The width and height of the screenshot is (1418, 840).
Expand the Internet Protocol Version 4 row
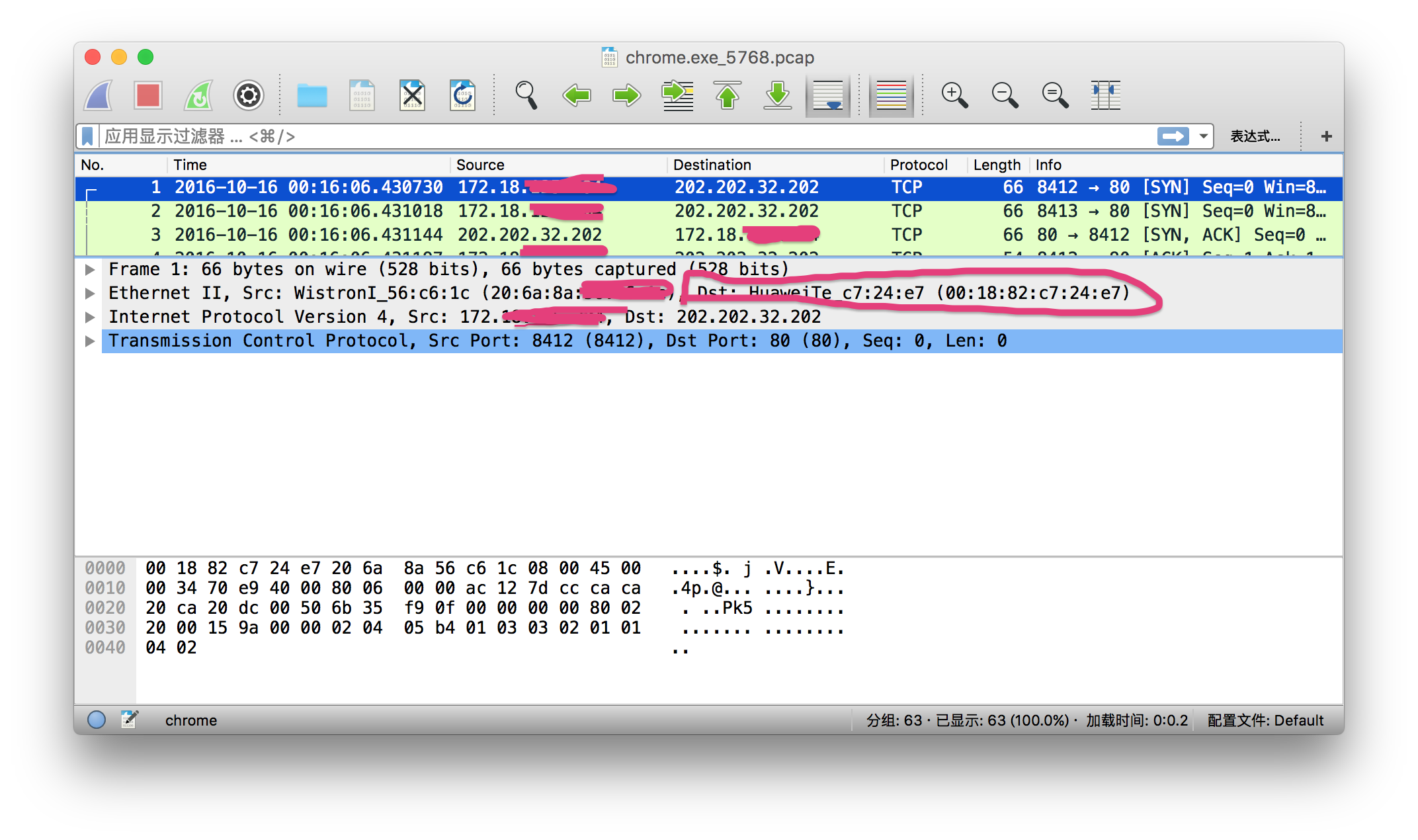tap(90, 316)
